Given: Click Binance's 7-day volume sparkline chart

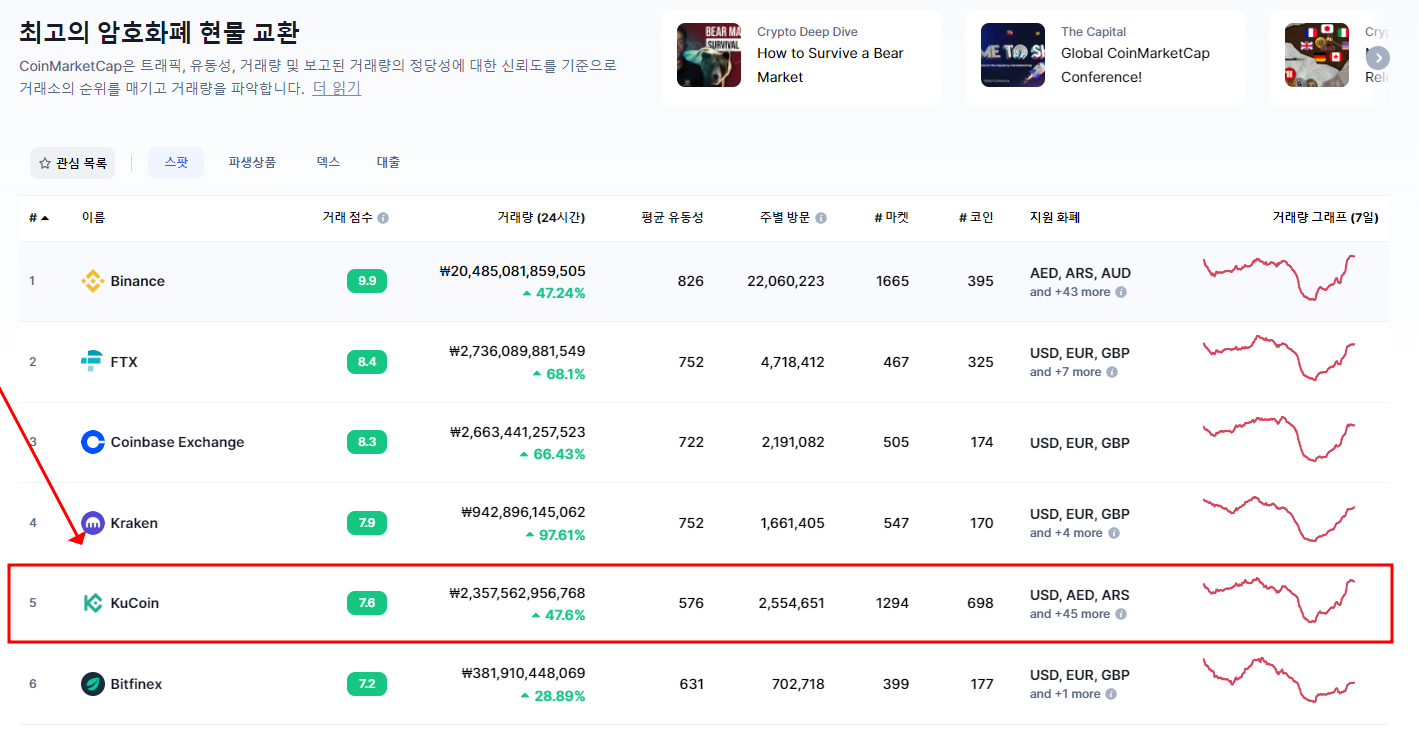Looking at the screenshot, I should tap(1282, 281).
